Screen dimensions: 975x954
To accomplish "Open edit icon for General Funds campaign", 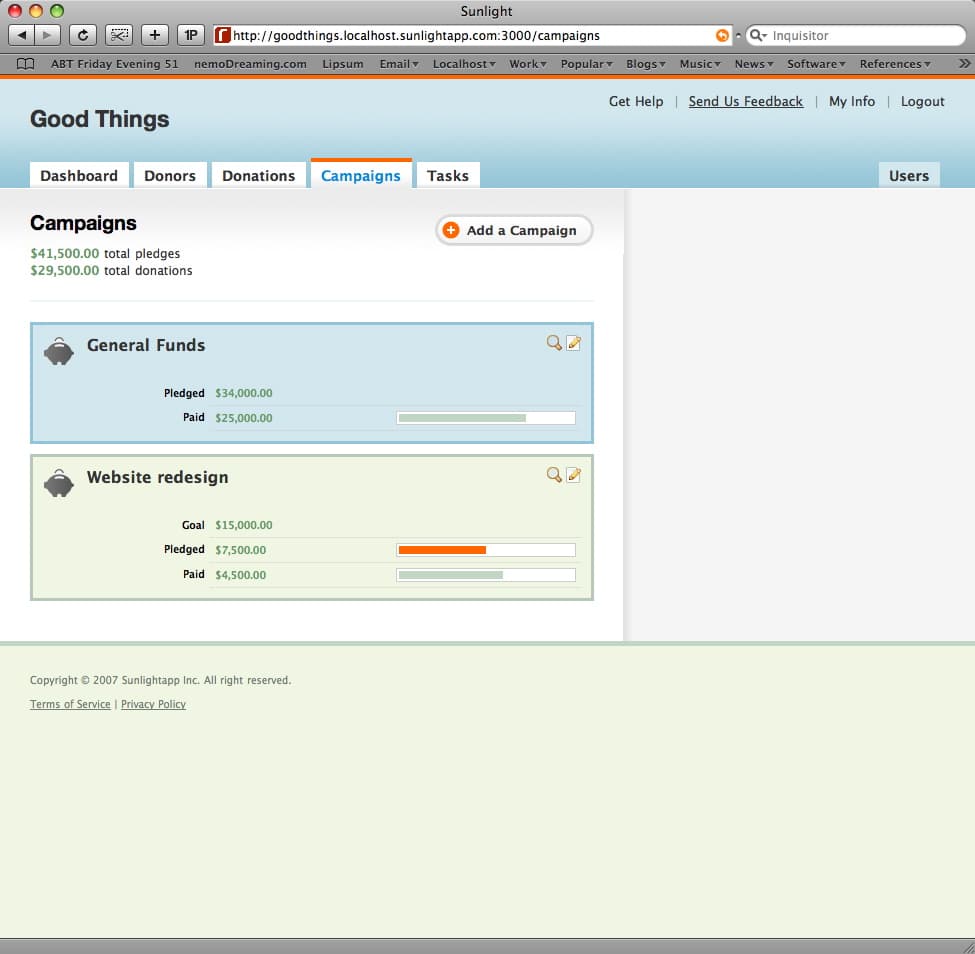I will coord(574,342).
